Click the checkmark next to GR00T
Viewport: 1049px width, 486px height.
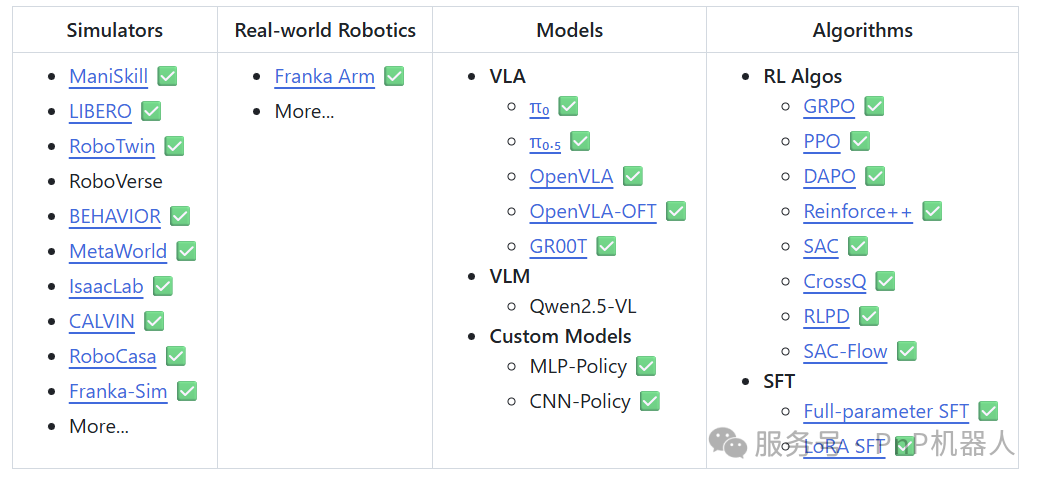(606, 246)
